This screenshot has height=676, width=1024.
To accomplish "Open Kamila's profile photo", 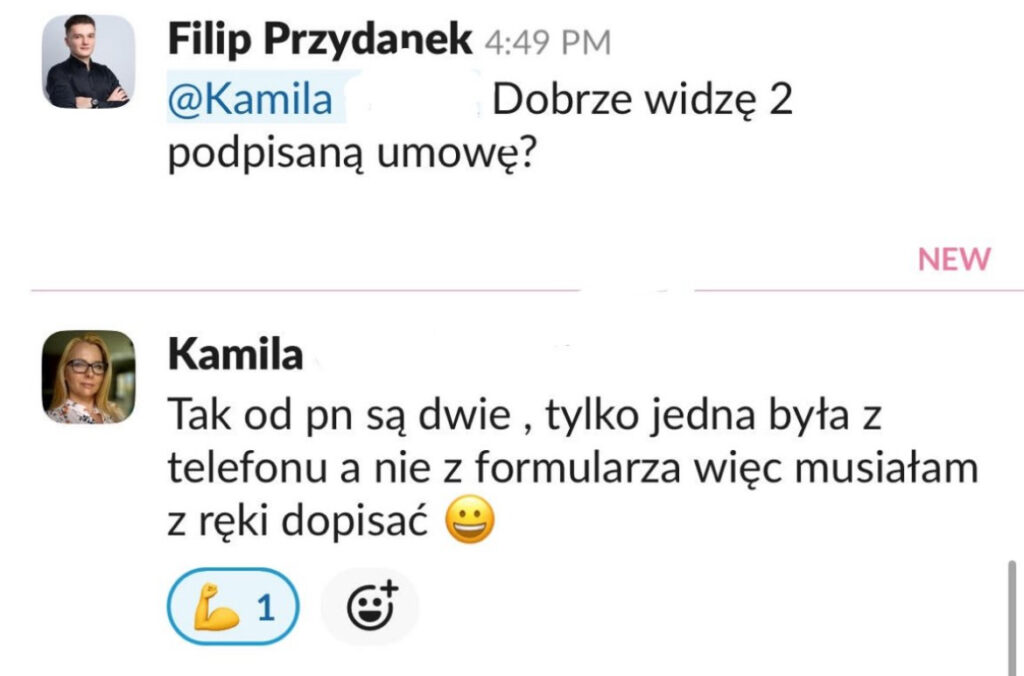I will [88, 377].
